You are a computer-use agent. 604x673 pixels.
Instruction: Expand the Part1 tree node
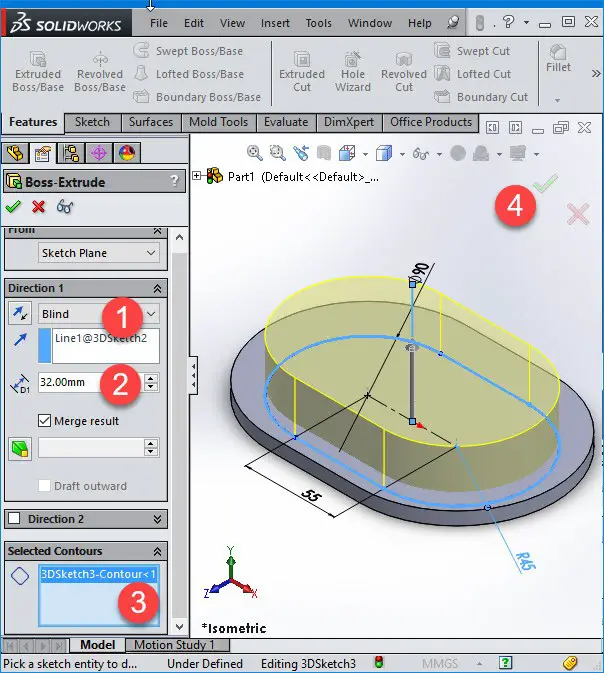(197, 176)
